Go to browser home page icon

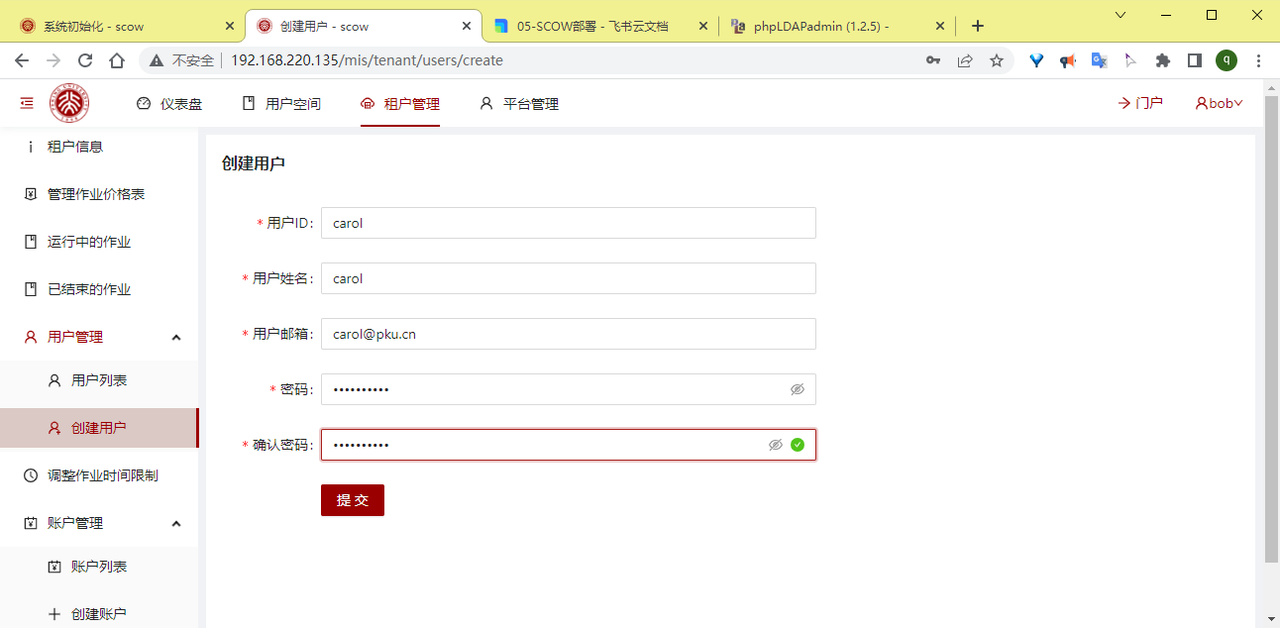117,61
